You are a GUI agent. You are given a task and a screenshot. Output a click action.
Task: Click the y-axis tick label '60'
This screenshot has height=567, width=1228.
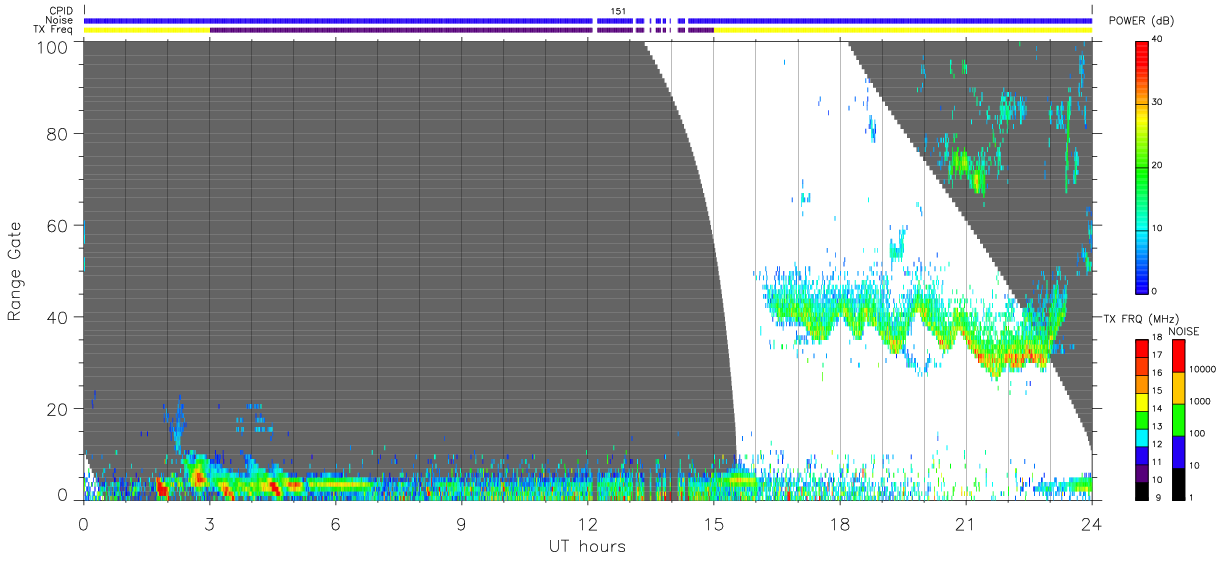(56, 225)
